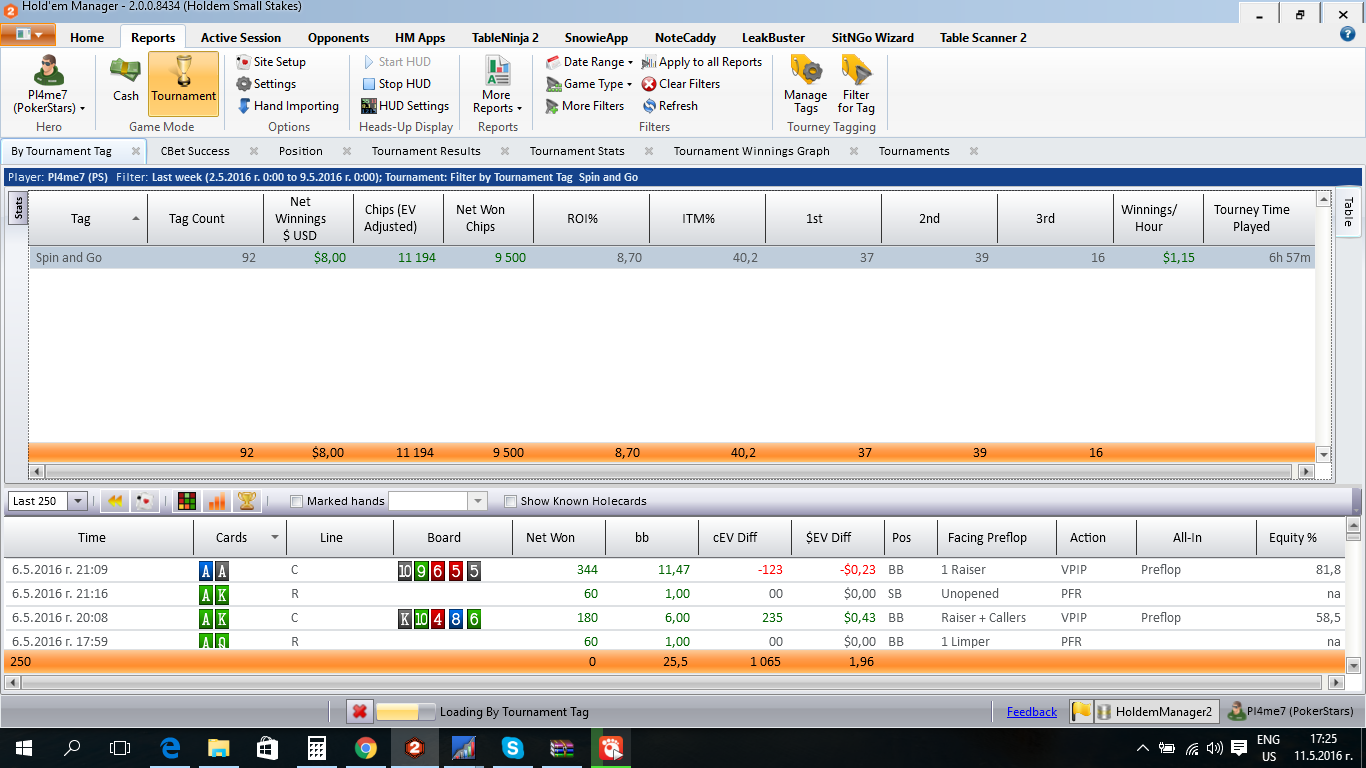The height and width of the screenshot is (768, 1366).
Task: Open HM2 application menu button
Action: [28, 35]
